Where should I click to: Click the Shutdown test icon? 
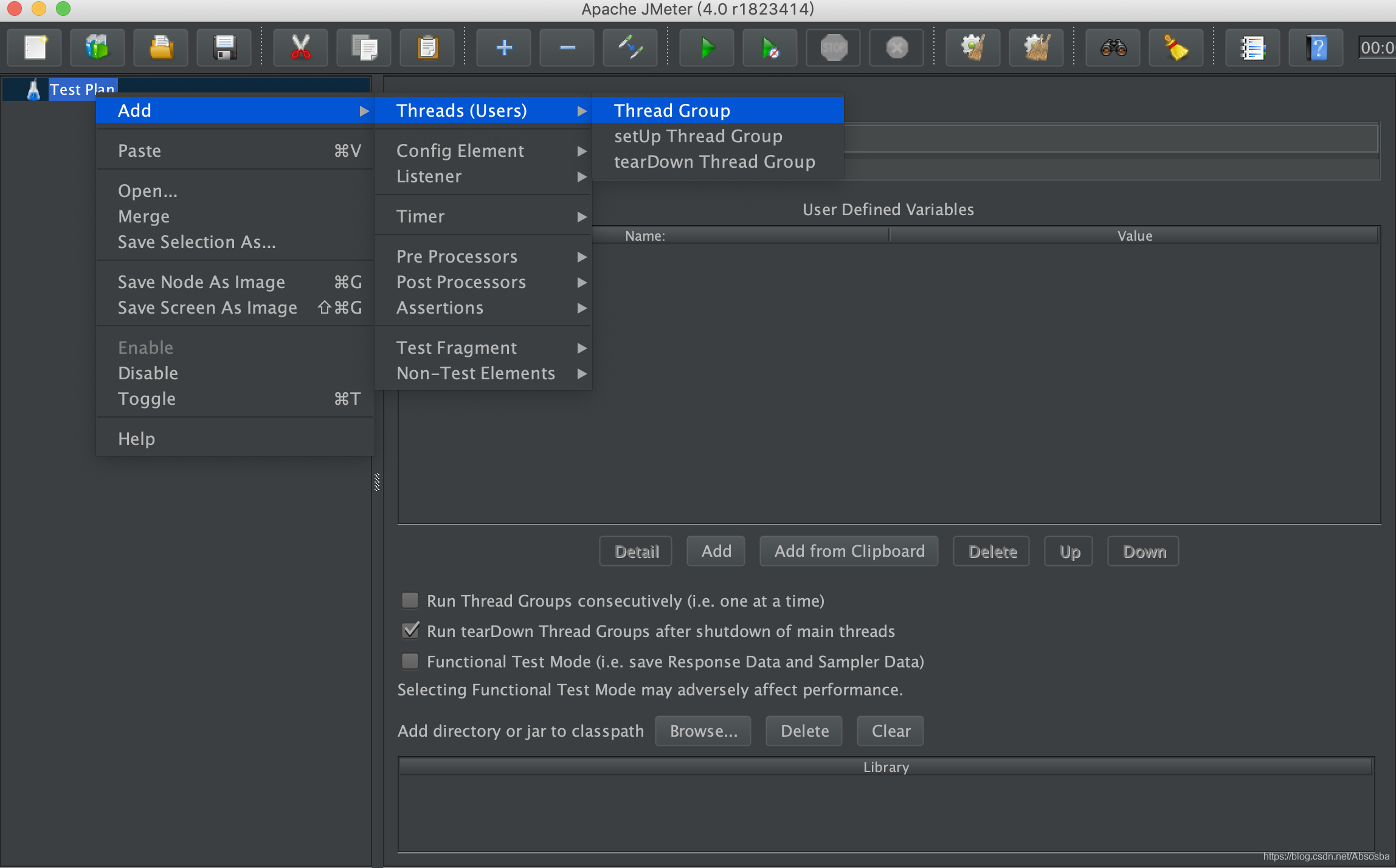[897, 47]
